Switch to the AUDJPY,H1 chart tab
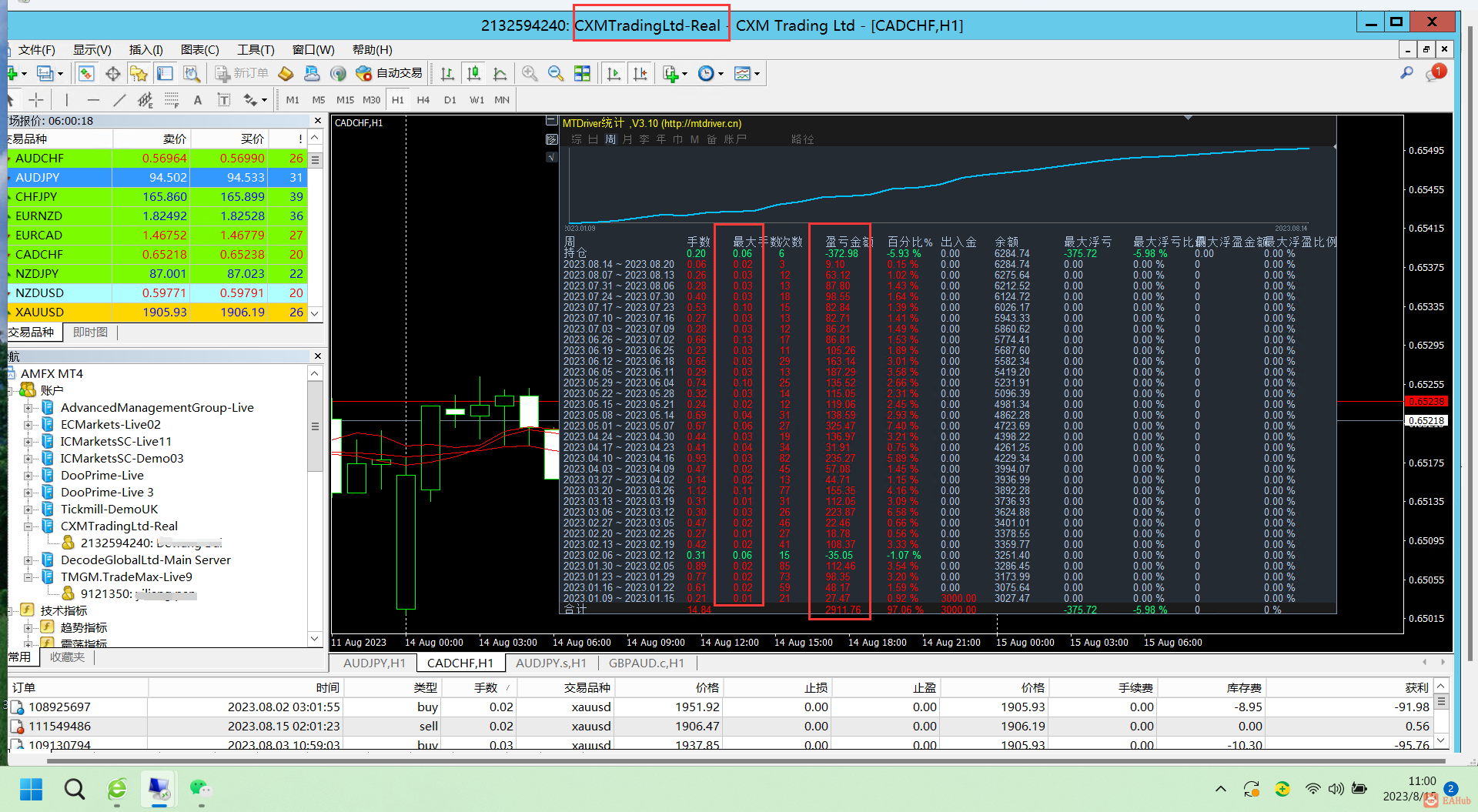Screen dimensions: 1478x812 click(x=374, y=663)
